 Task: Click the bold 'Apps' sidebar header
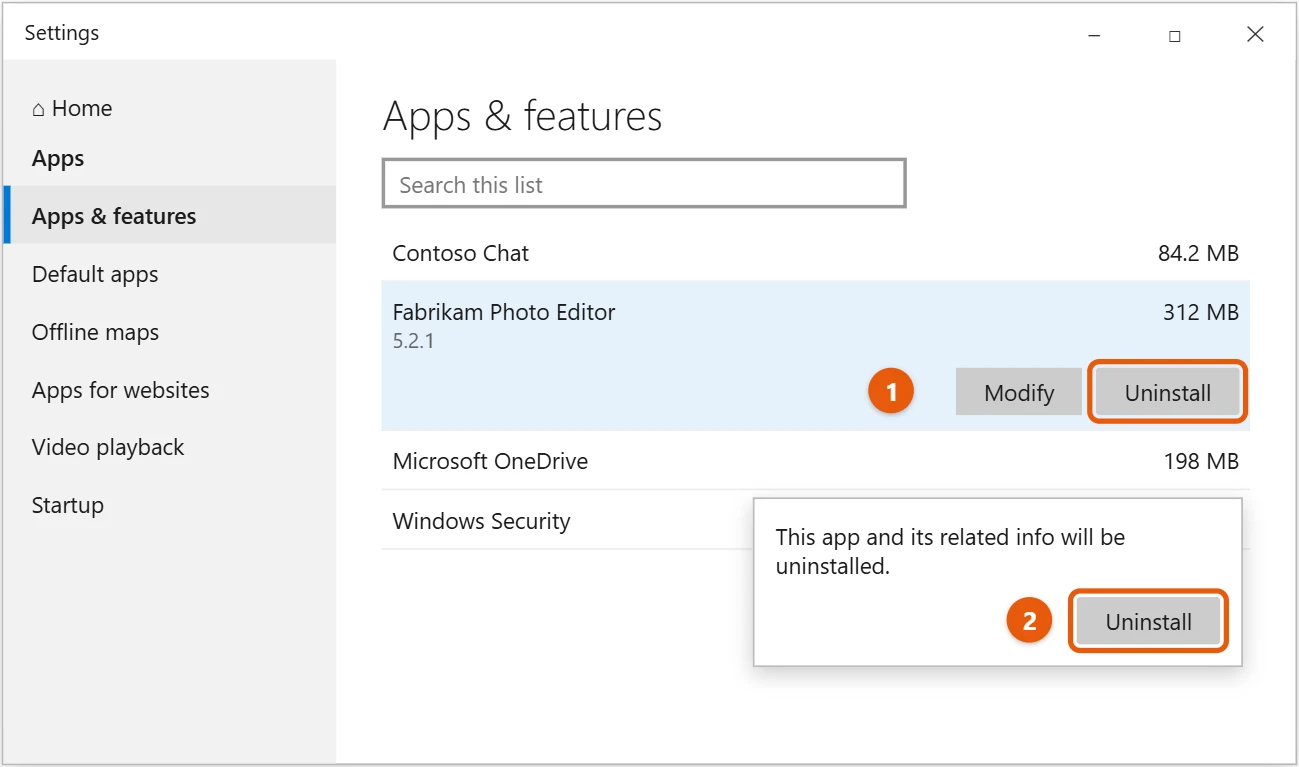pyautogui.click(x=58, y=158)
